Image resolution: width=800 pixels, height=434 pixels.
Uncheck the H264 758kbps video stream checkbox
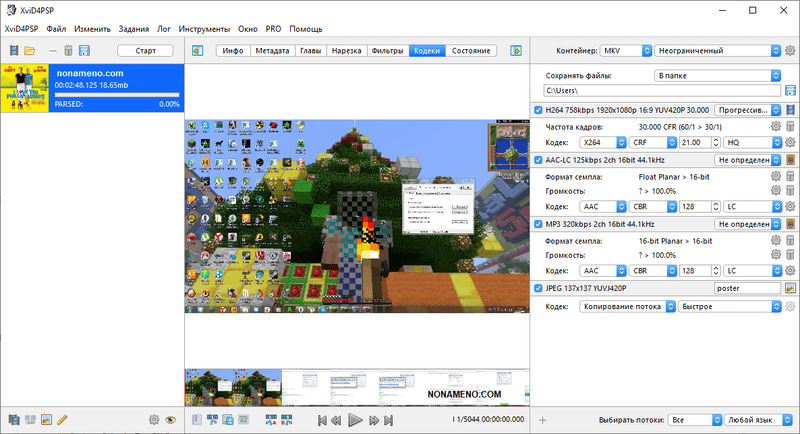(x=539, y=109)
